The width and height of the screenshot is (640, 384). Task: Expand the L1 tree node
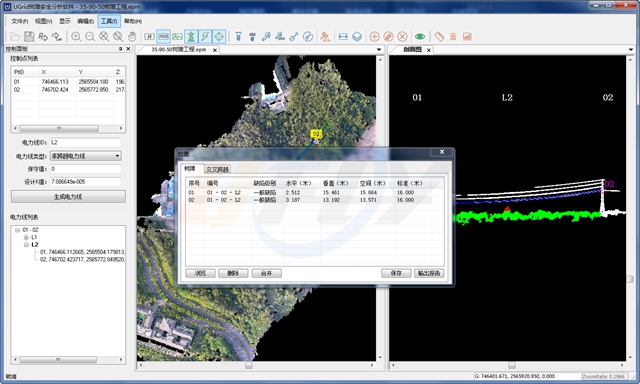tap(26, 238)
